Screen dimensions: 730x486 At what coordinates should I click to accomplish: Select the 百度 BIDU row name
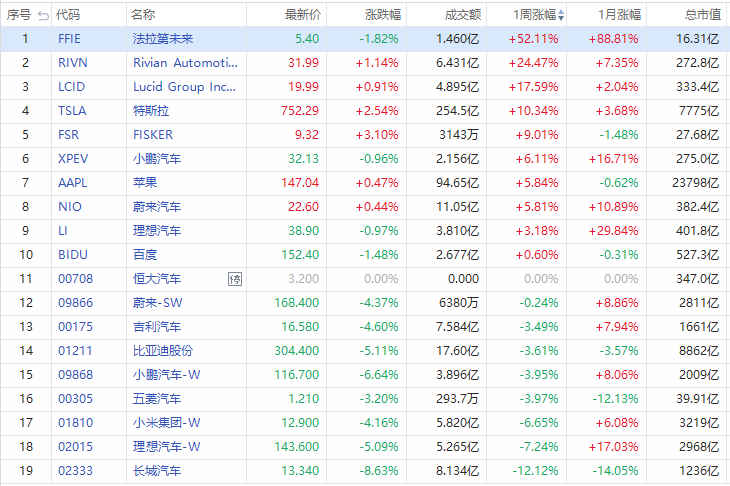[145, 254]
